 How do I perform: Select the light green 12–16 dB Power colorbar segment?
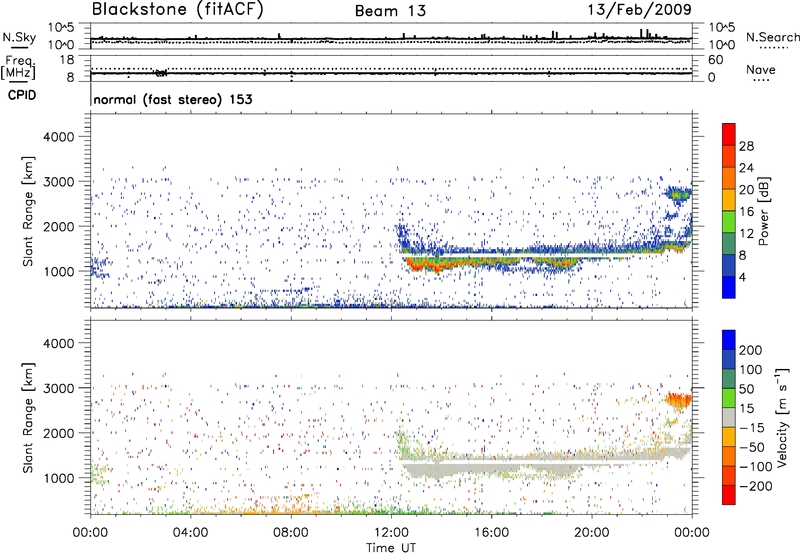point(729,222)
